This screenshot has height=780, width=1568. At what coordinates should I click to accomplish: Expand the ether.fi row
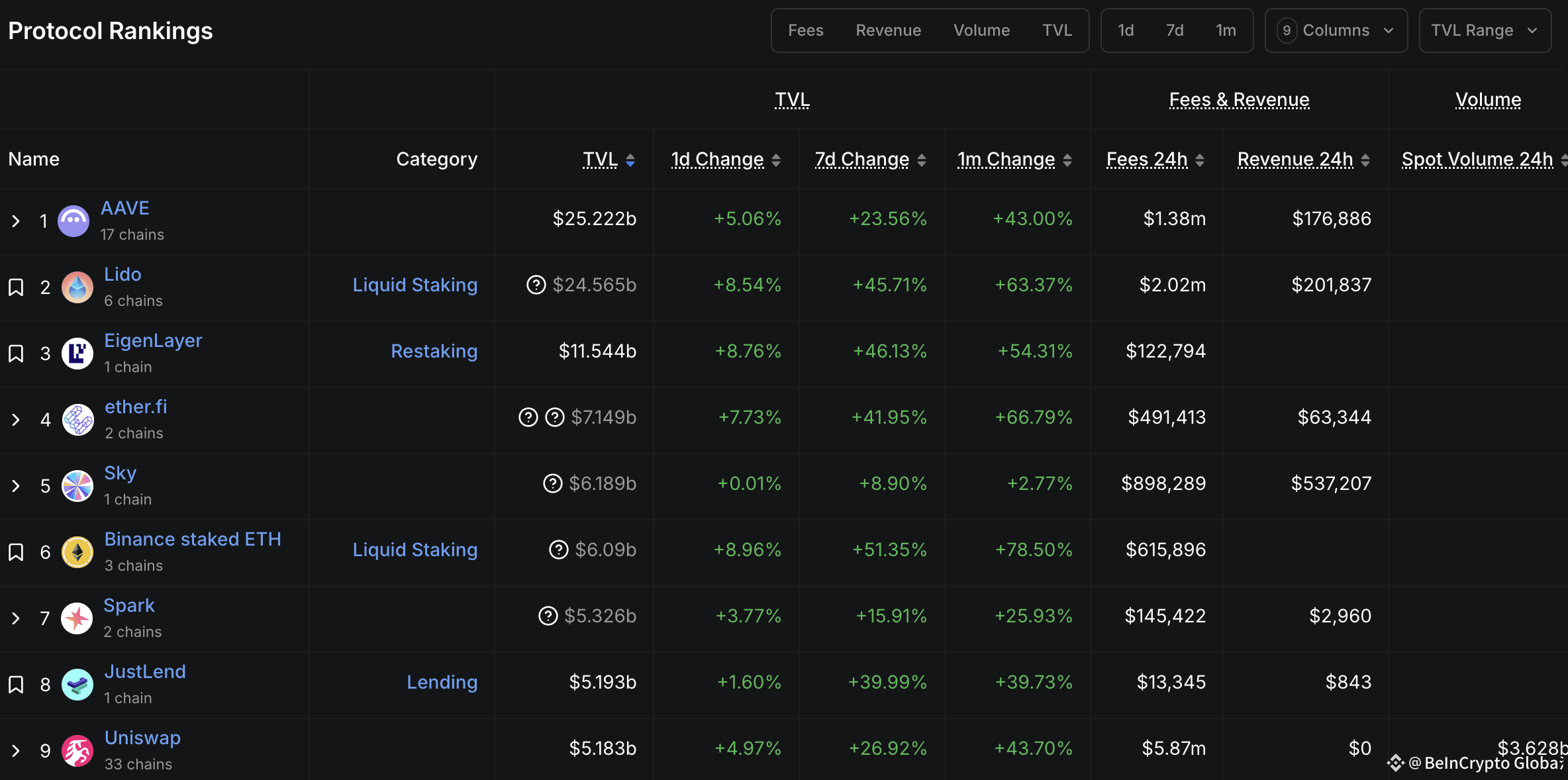[16, 420]
